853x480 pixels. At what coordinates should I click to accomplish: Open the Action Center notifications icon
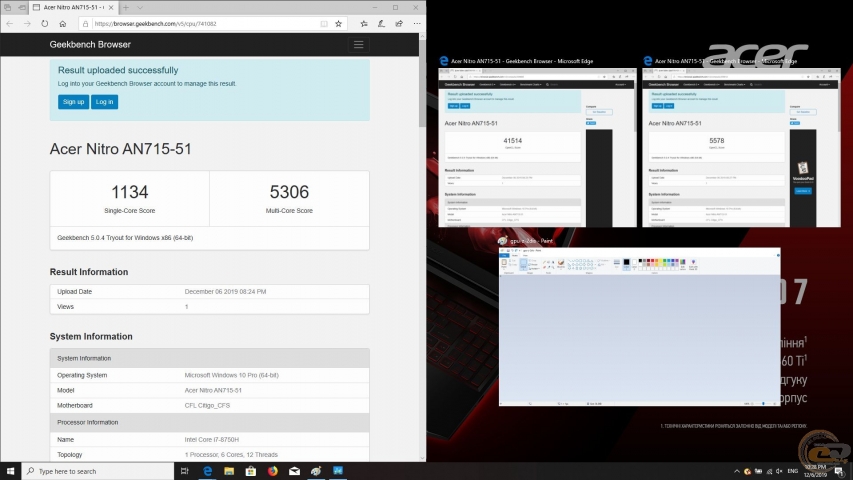[x=839, y=471]
